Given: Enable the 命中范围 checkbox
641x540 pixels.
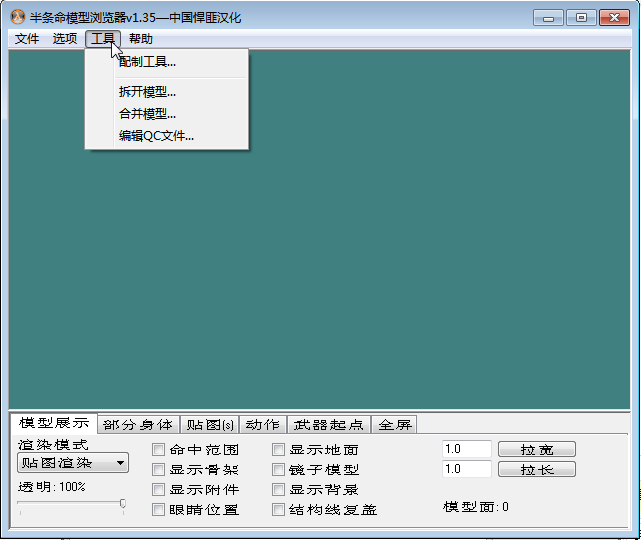Looking at the screenshot, I should click(158, 450).
